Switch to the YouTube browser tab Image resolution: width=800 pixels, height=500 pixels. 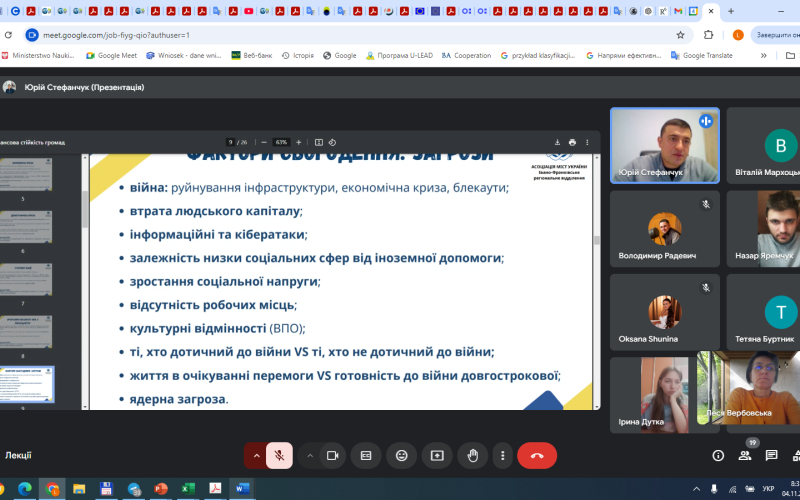point(248,11)
